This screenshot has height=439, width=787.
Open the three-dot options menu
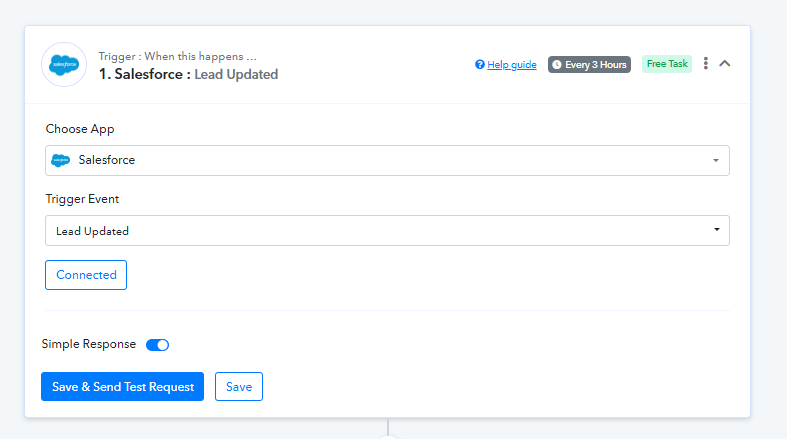(706, 63)
